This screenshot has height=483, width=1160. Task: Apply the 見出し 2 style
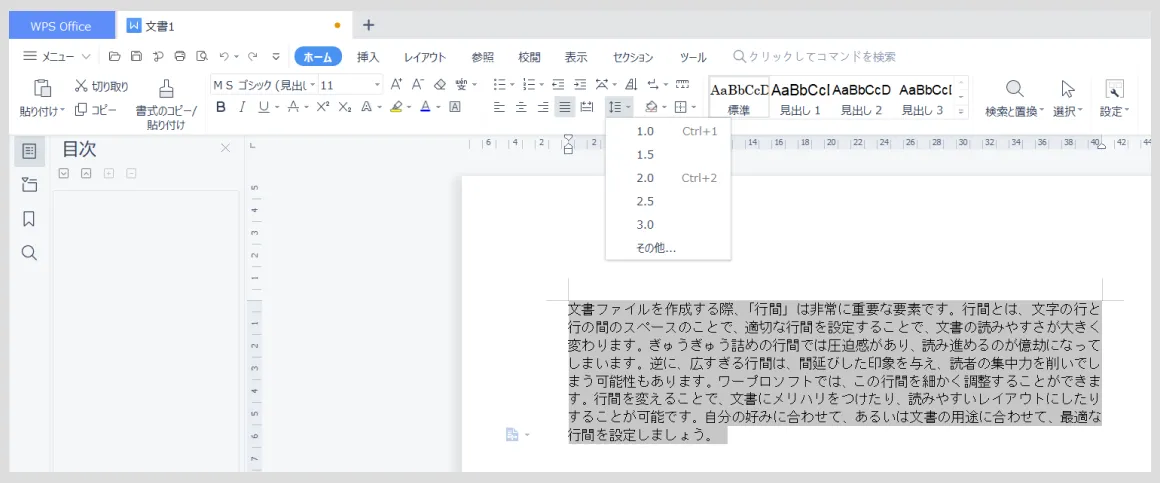(x=861, y=97)
